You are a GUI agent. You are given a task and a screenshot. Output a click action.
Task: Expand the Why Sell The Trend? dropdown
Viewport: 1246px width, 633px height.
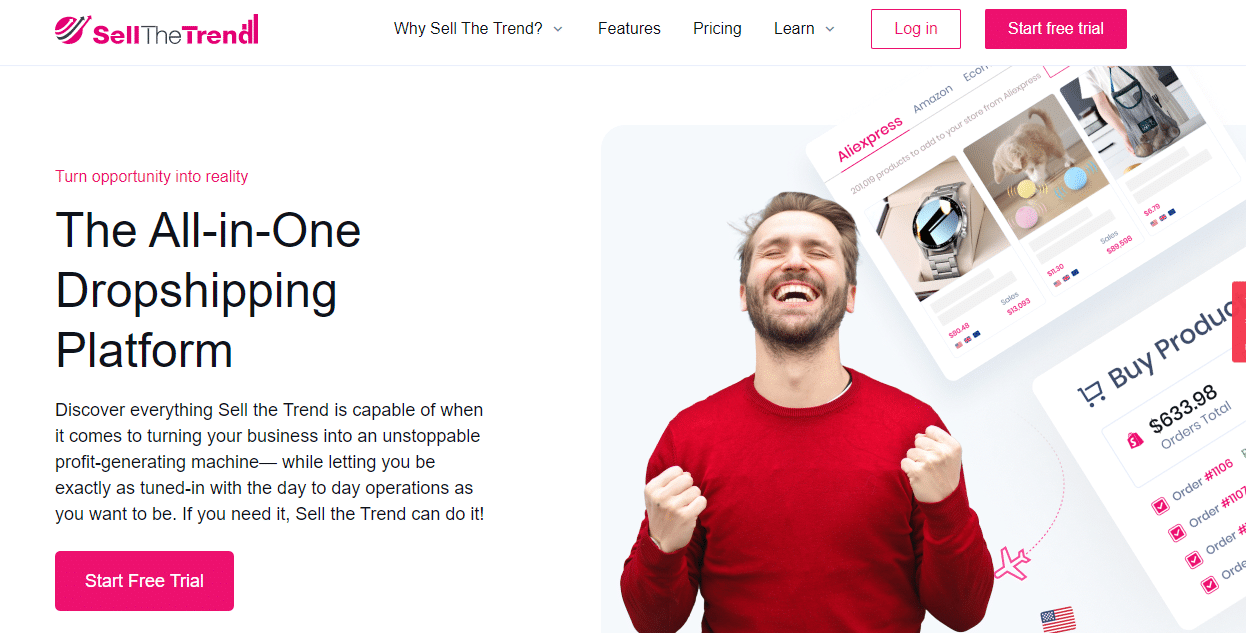point(478,28)
